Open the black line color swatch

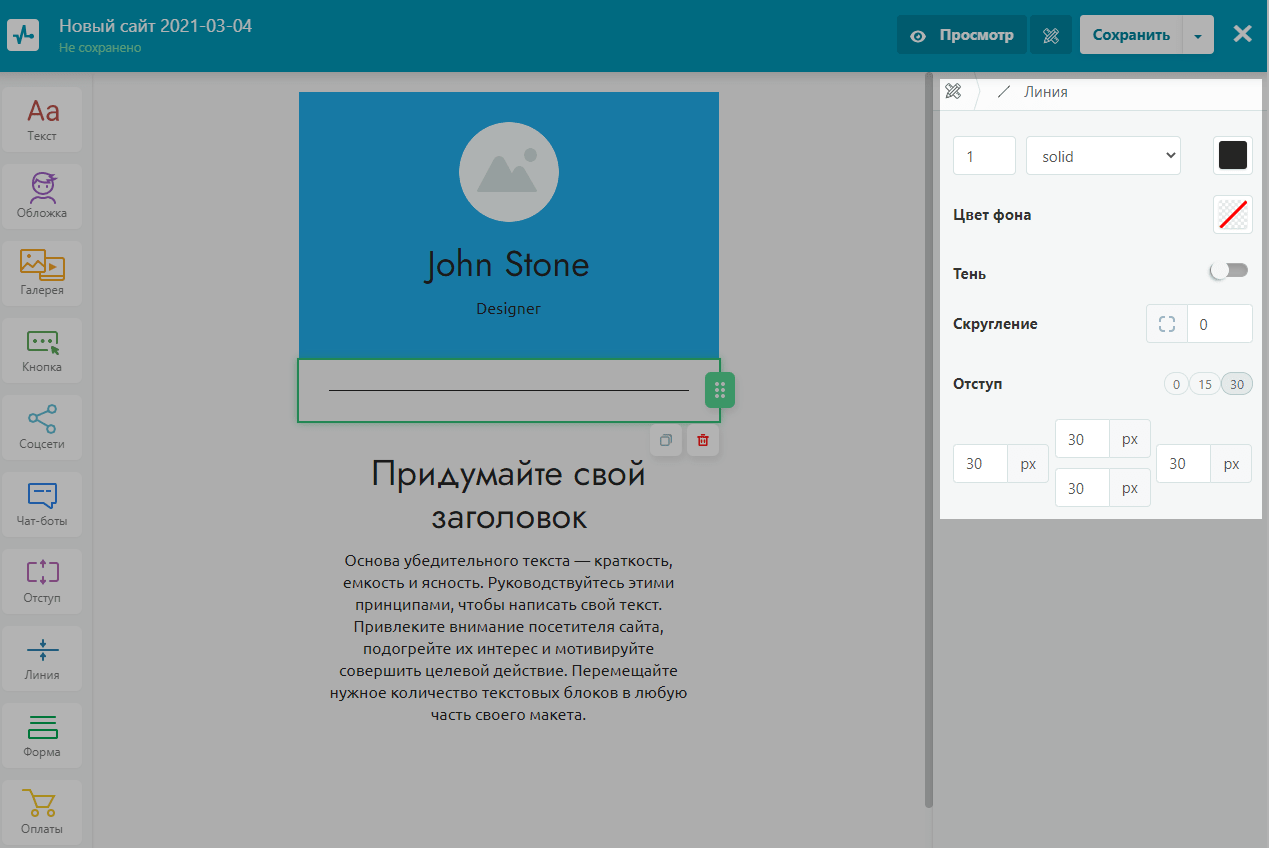point(1232,156)
